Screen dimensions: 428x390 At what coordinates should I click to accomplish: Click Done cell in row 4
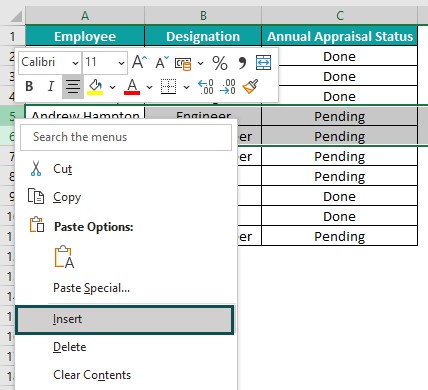click(x=340, y=96)
